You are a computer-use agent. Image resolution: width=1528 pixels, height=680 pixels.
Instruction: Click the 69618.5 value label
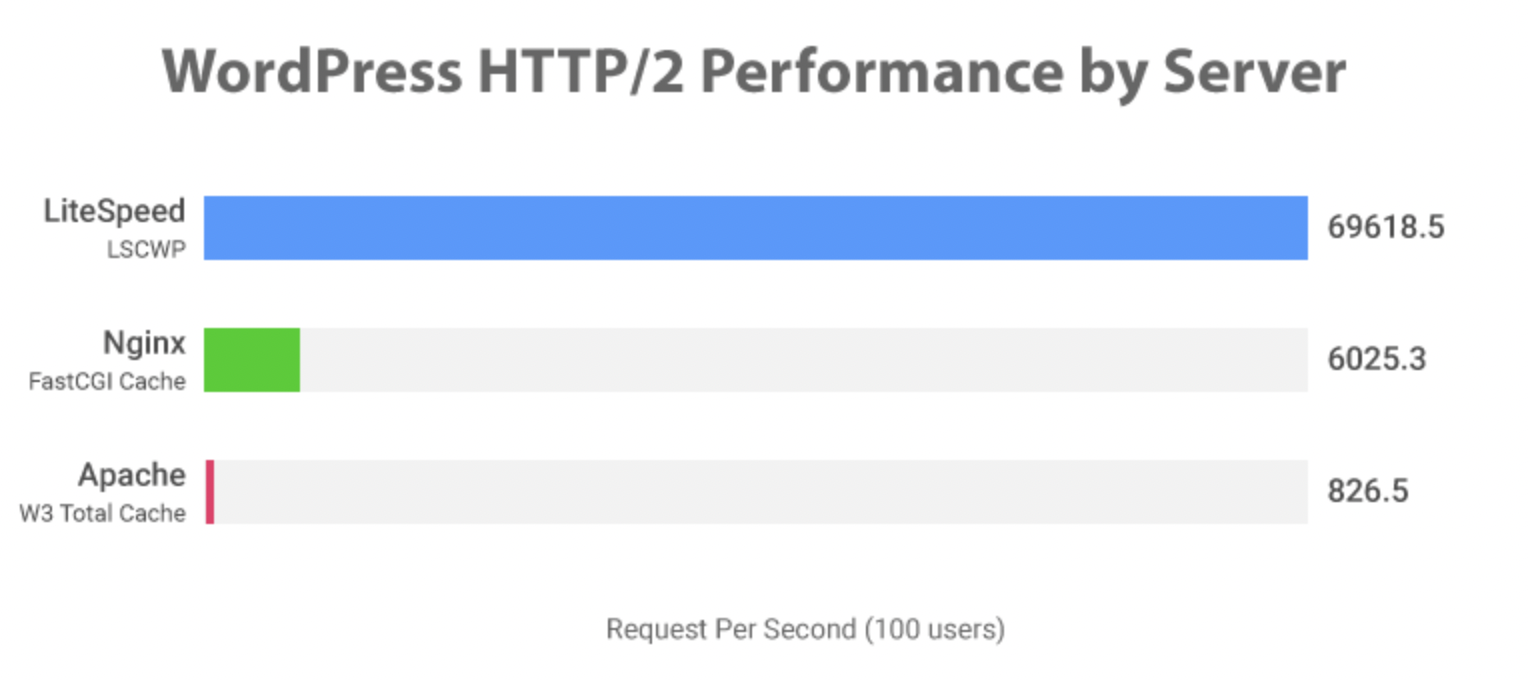point(1386,228)
